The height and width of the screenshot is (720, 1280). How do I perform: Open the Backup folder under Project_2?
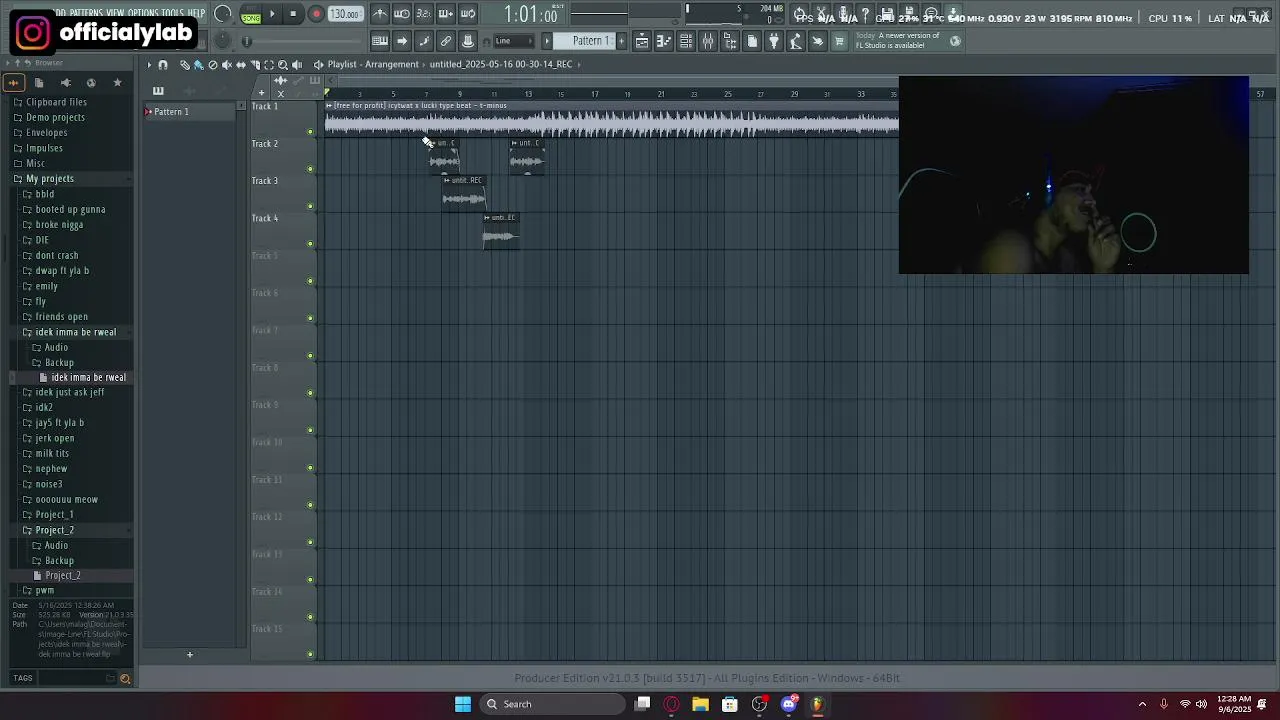point(59,560)
